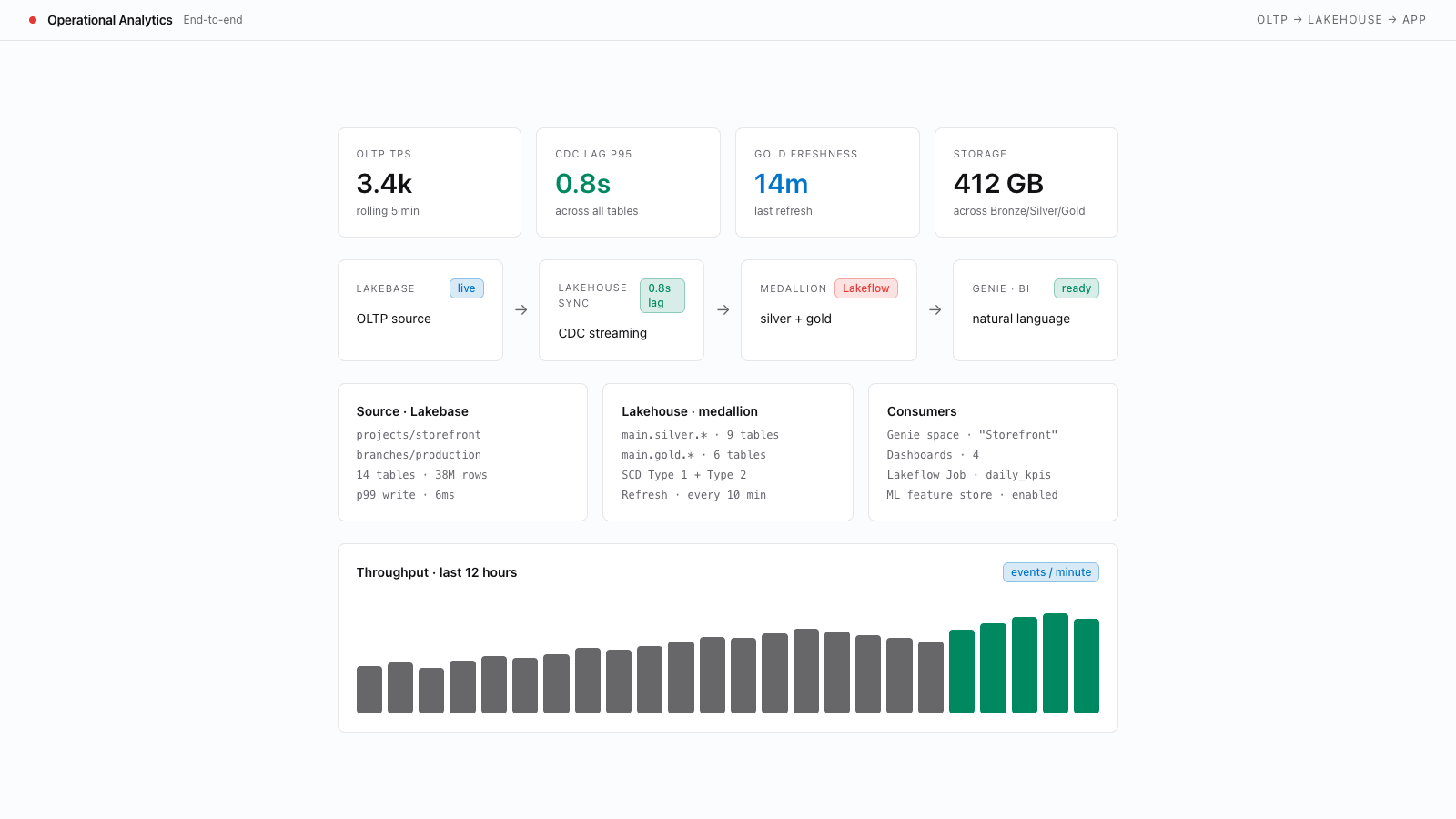Click the red status dot by Operational Analytics
This screenshot has height=819, width=1456.
pos(33,20)
